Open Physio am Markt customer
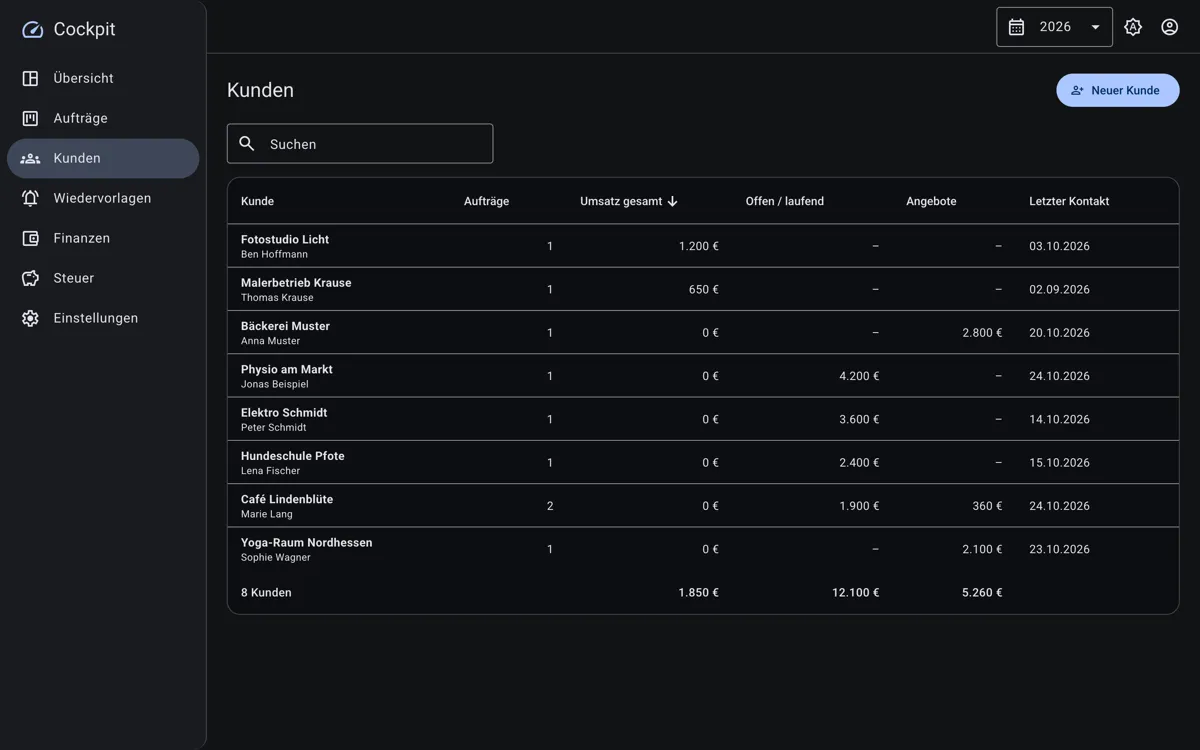Screen dimensions: 1200x750 pyautogui.click(x=703, y=376)
